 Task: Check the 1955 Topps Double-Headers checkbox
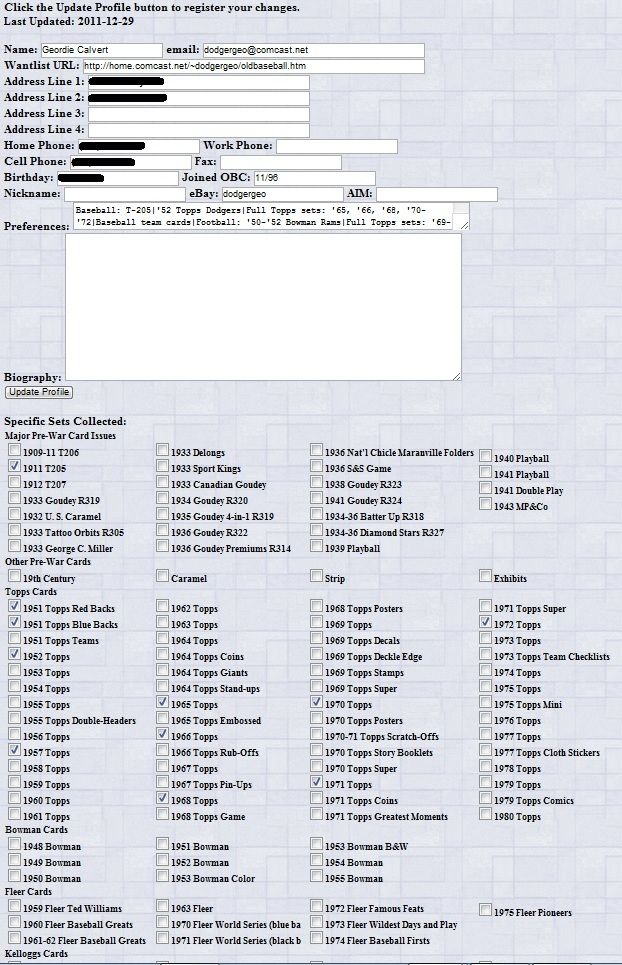[14, 718]
